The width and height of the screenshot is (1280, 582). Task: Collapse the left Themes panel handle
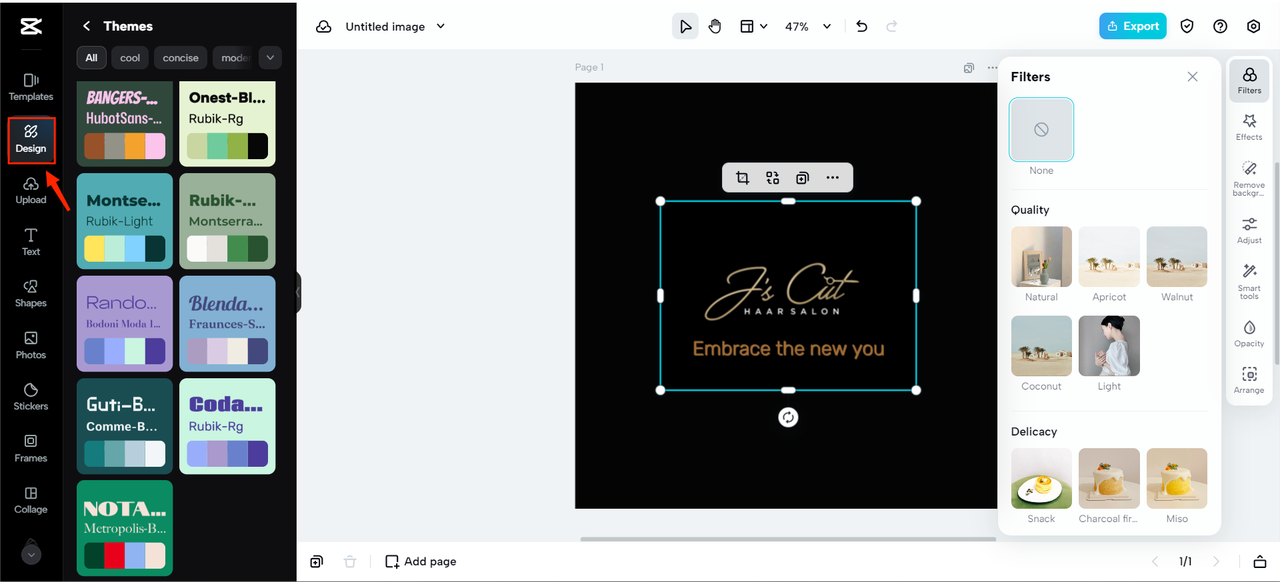(298, 293)
